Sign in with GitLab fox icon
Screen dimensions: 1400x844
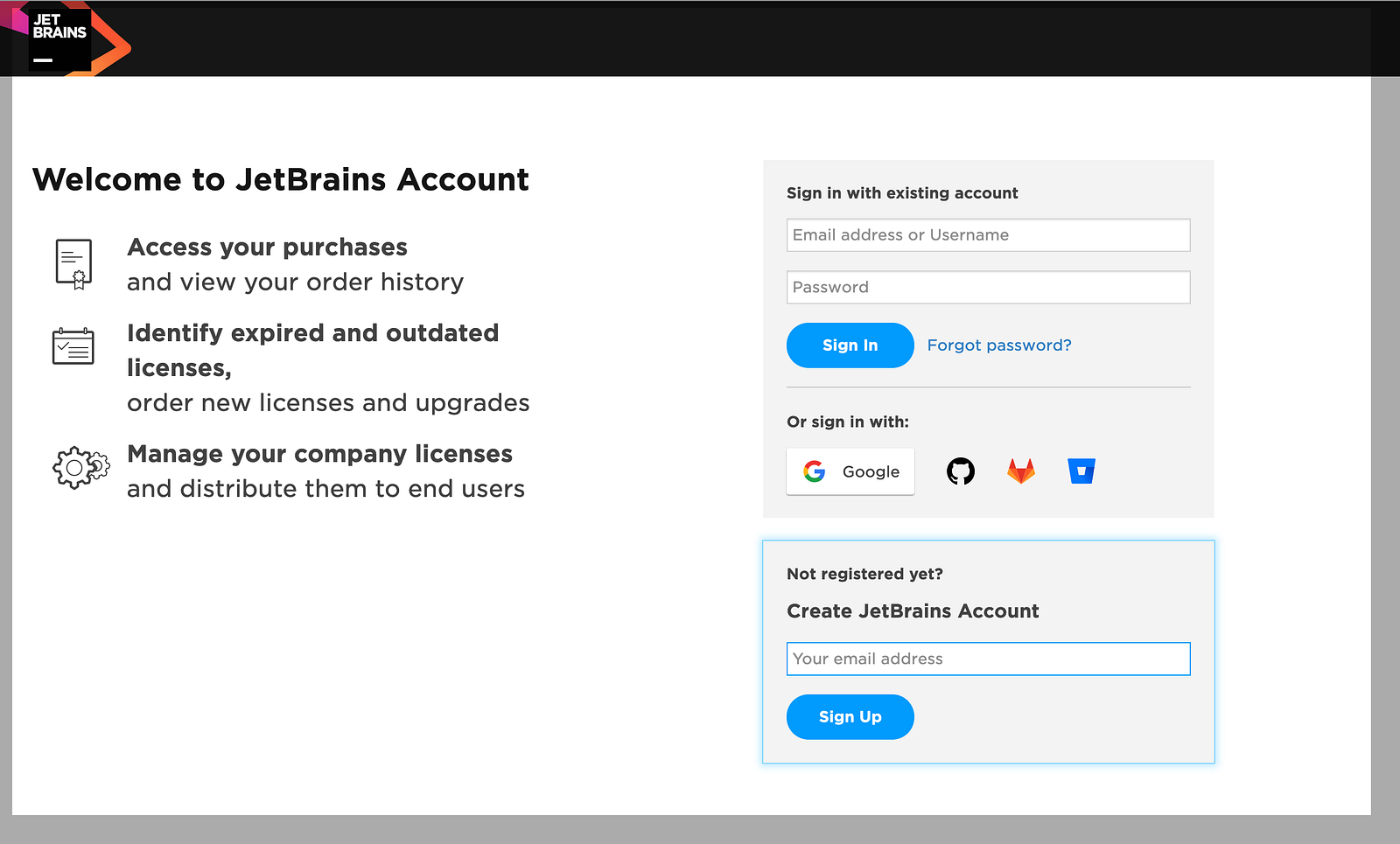tap(1021, 471)
